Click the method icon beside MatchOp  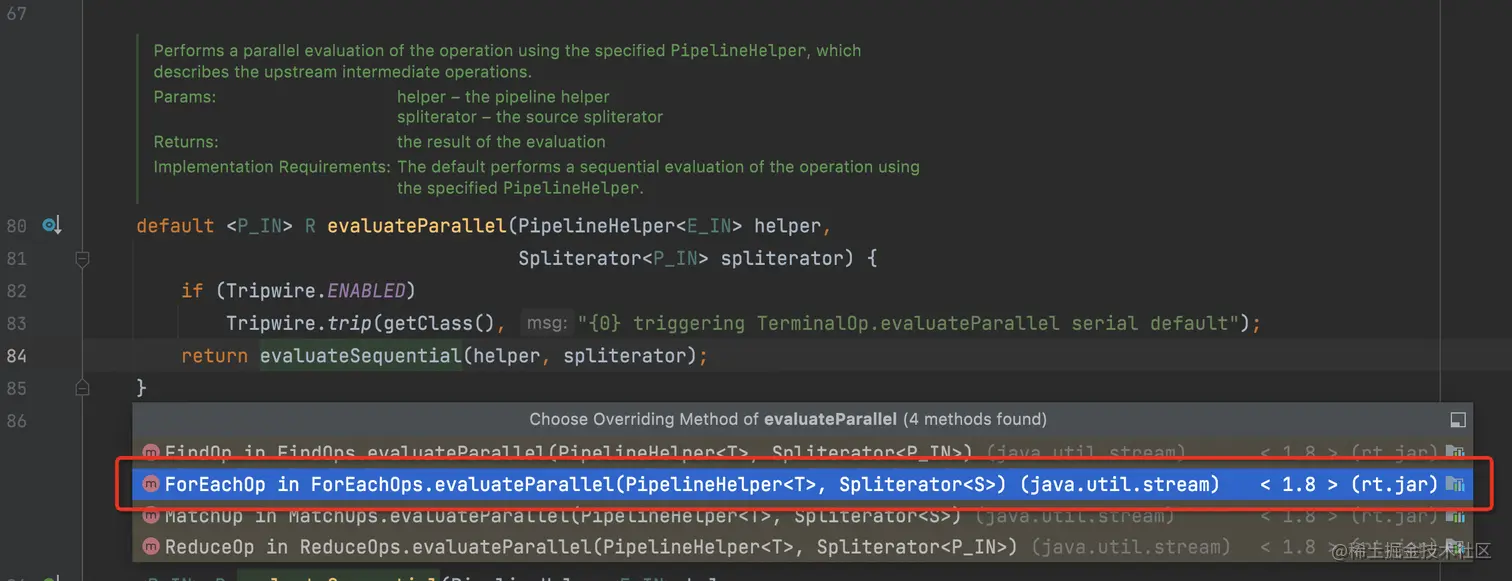151,516
